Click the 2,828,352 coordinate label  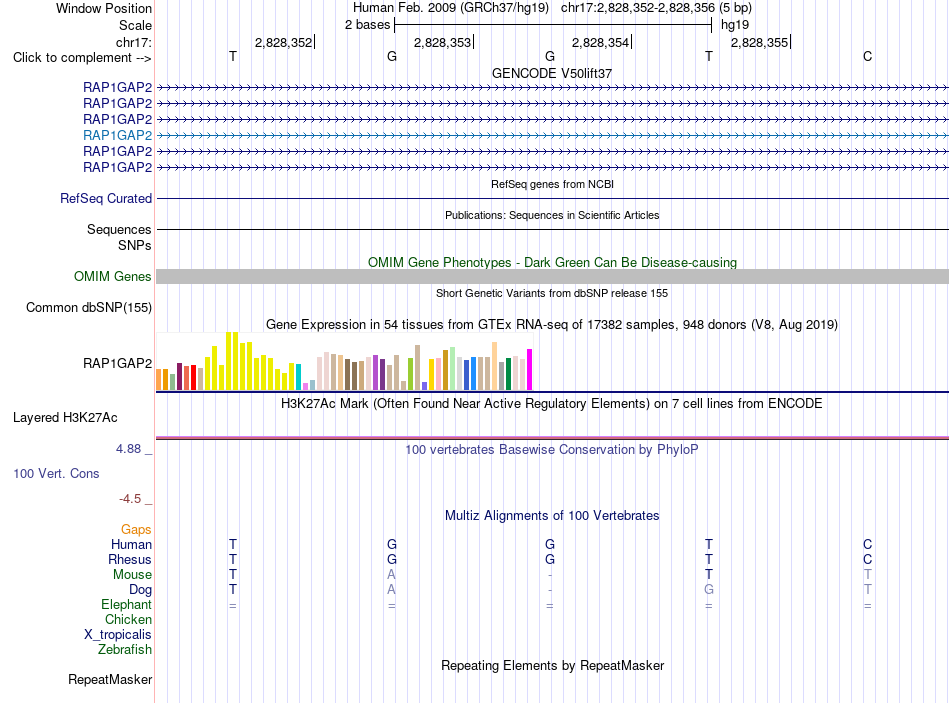point(284,42)
